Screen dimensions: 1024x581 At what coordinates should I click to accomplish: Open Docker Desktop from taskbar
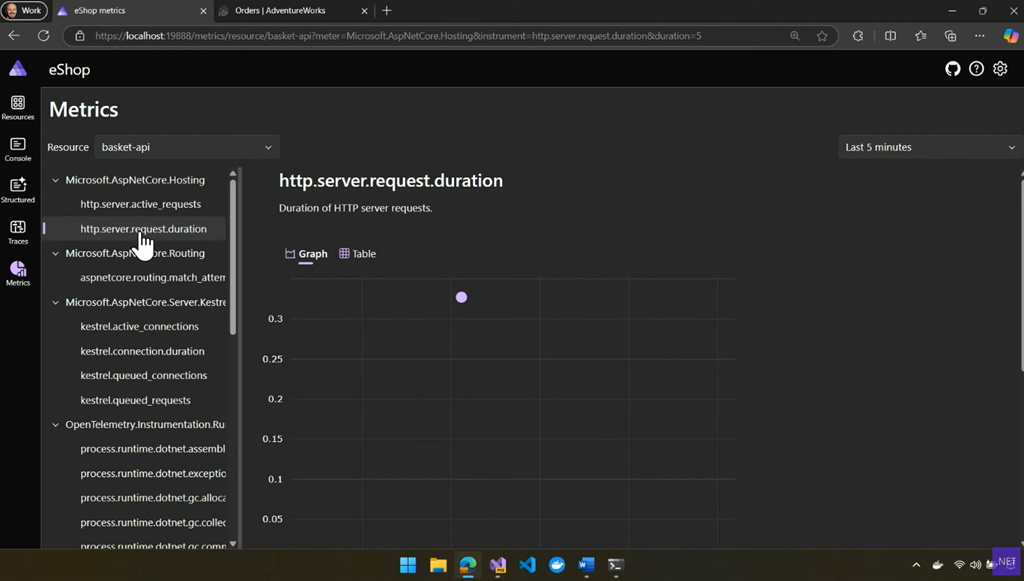coord(557,565)
